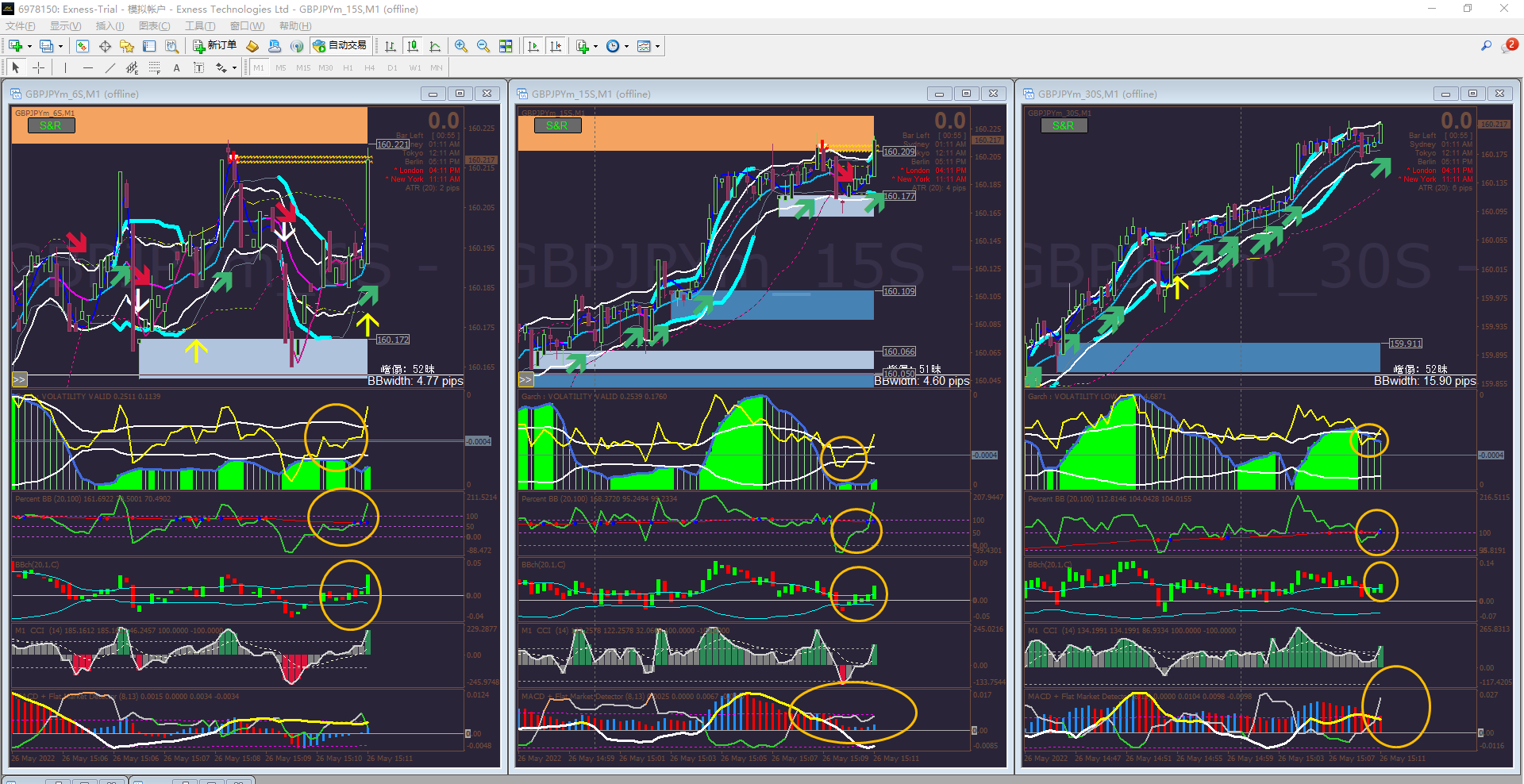Show the Navigator panel
The width and height of the screenshot is (1524, 784).
click(127, 46)
